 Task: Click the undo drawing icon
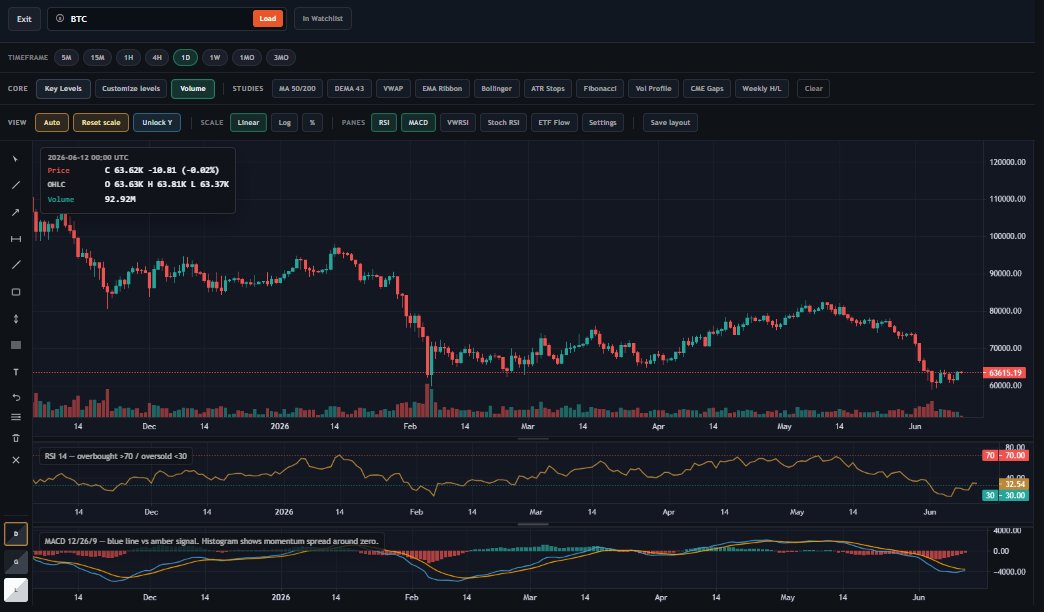[16, 398]
